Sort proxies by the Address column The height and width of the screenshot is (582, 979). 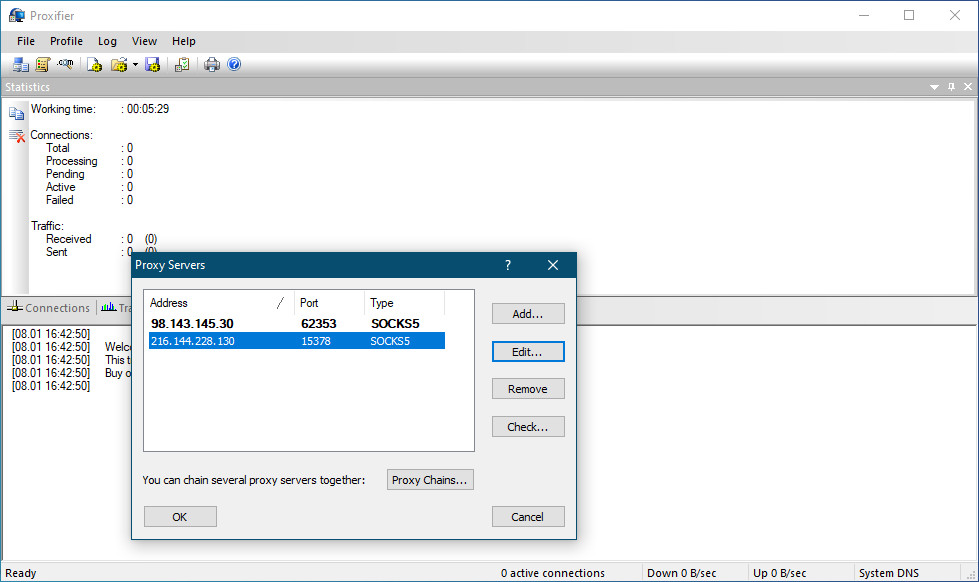[219, 303]
